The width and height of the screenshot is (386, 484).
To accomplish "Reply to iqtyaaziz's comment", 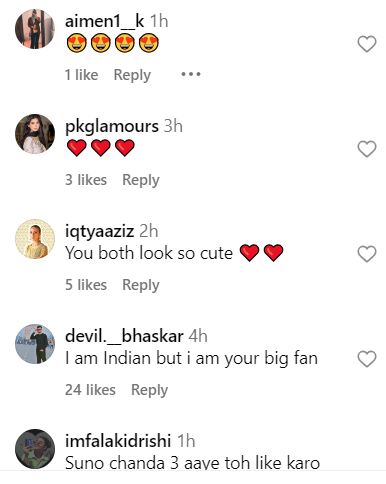I will coord(141,285).
